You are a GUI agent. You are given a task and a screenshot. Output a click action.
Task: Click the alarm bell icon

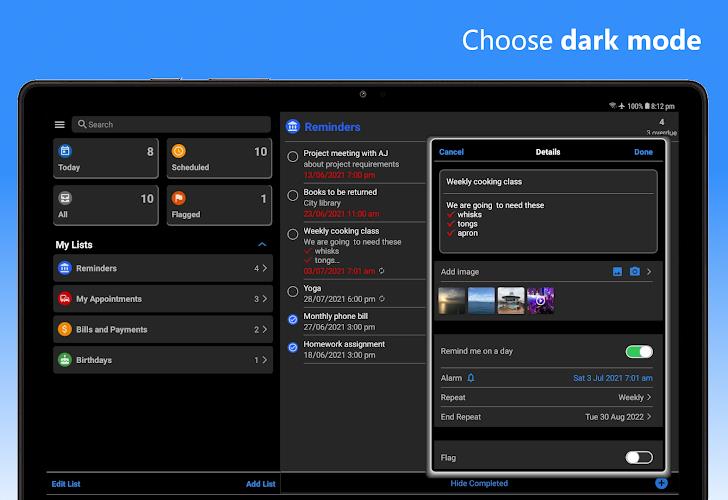point(471,378)
